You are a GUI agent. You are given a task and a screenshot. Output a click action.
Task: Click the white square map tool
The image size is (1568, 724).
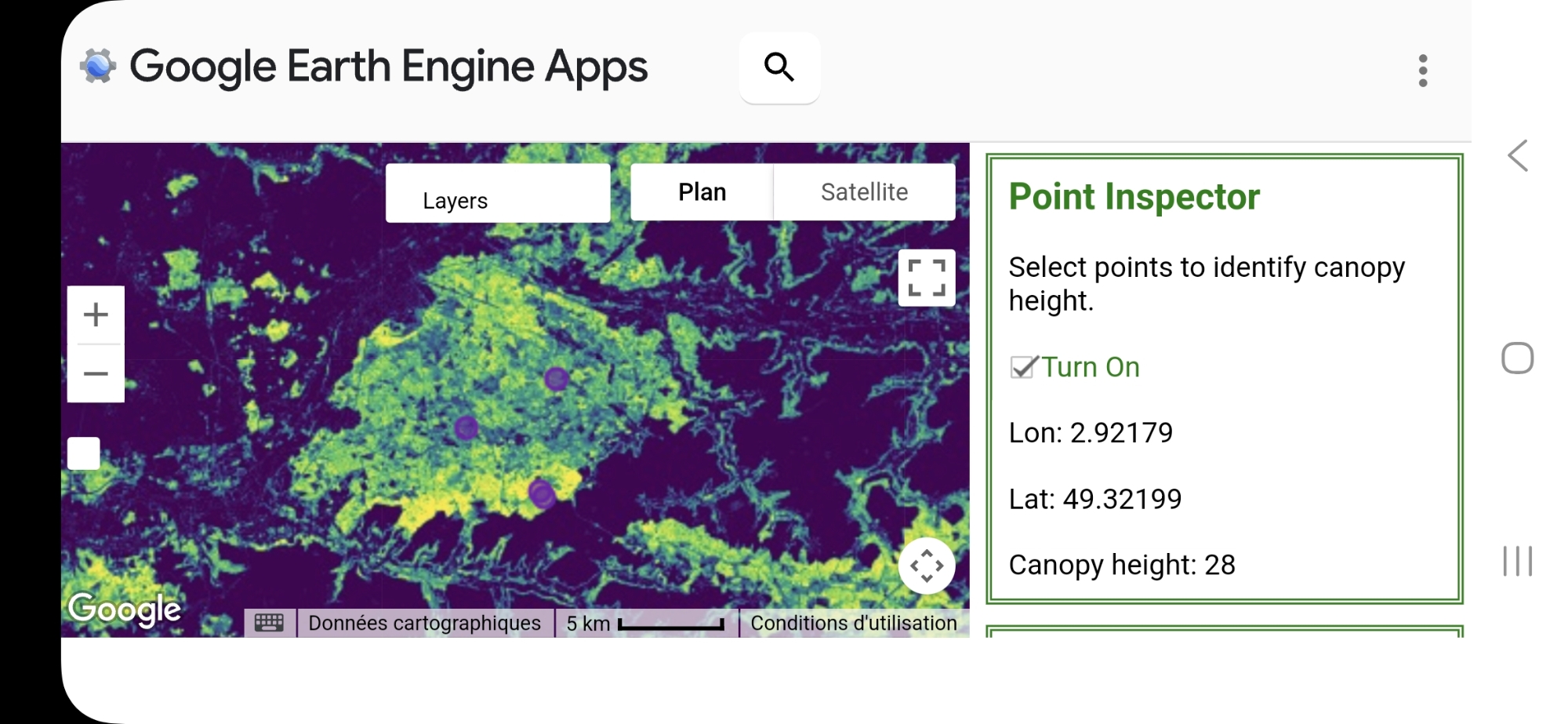[84, 453]
